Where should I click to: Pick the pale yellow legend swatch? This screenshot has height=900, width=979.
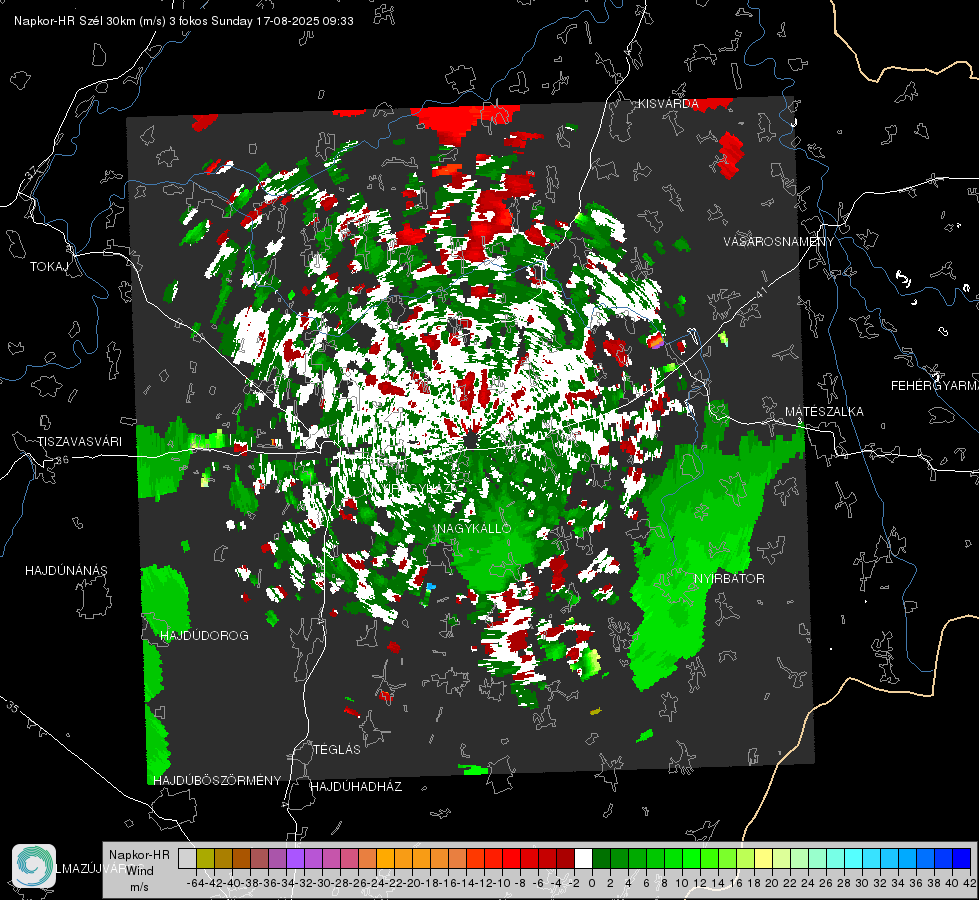click(x=764, y=858)
